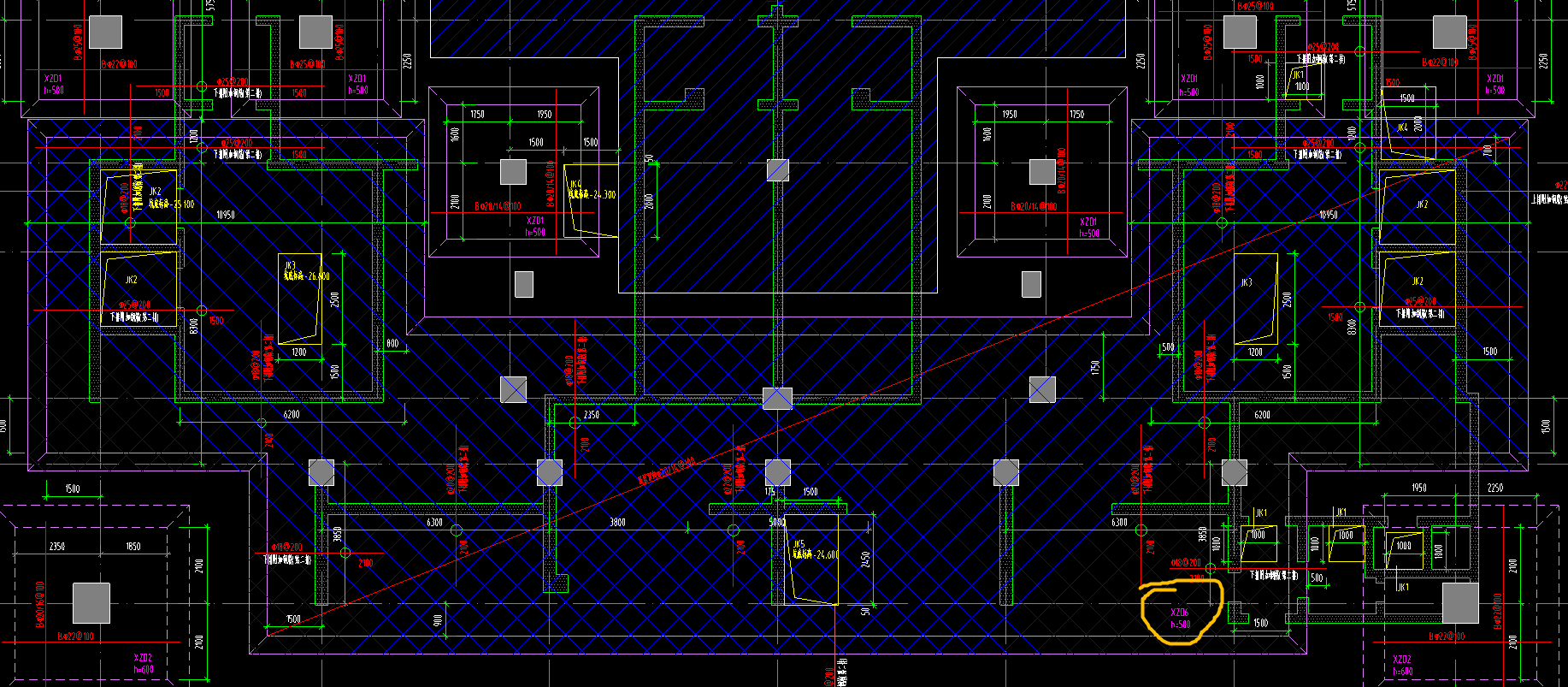Click the 900 dimension text

coord(438,620)
